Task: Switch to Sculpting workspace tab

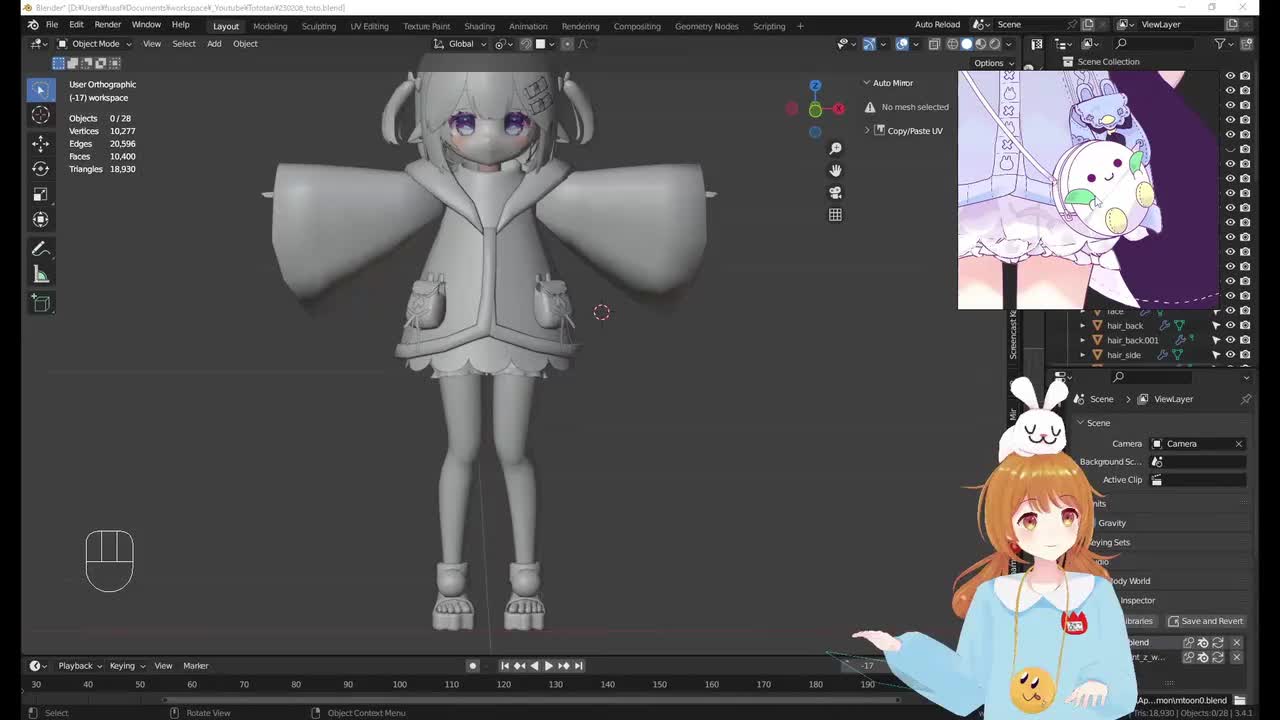Action: (319, 26)
